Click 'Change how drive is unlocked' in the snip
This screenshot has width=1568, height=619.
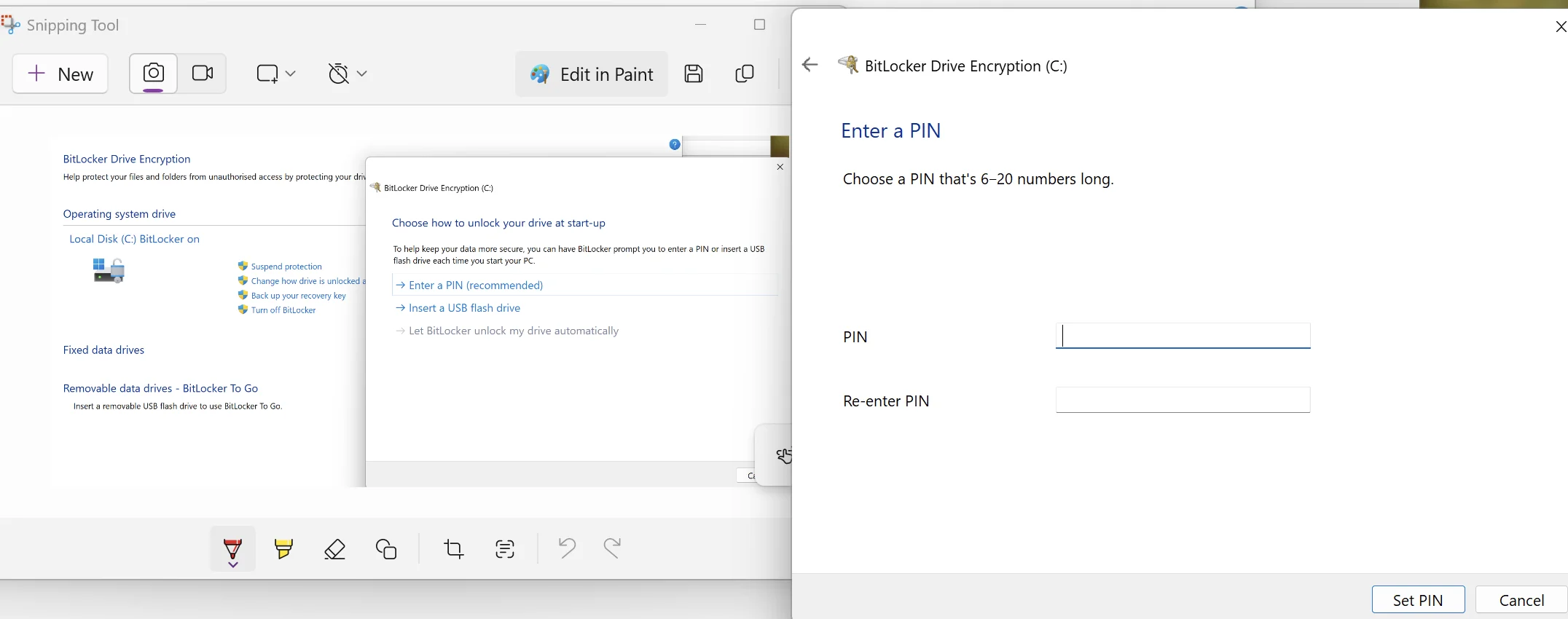click(308, 281)
